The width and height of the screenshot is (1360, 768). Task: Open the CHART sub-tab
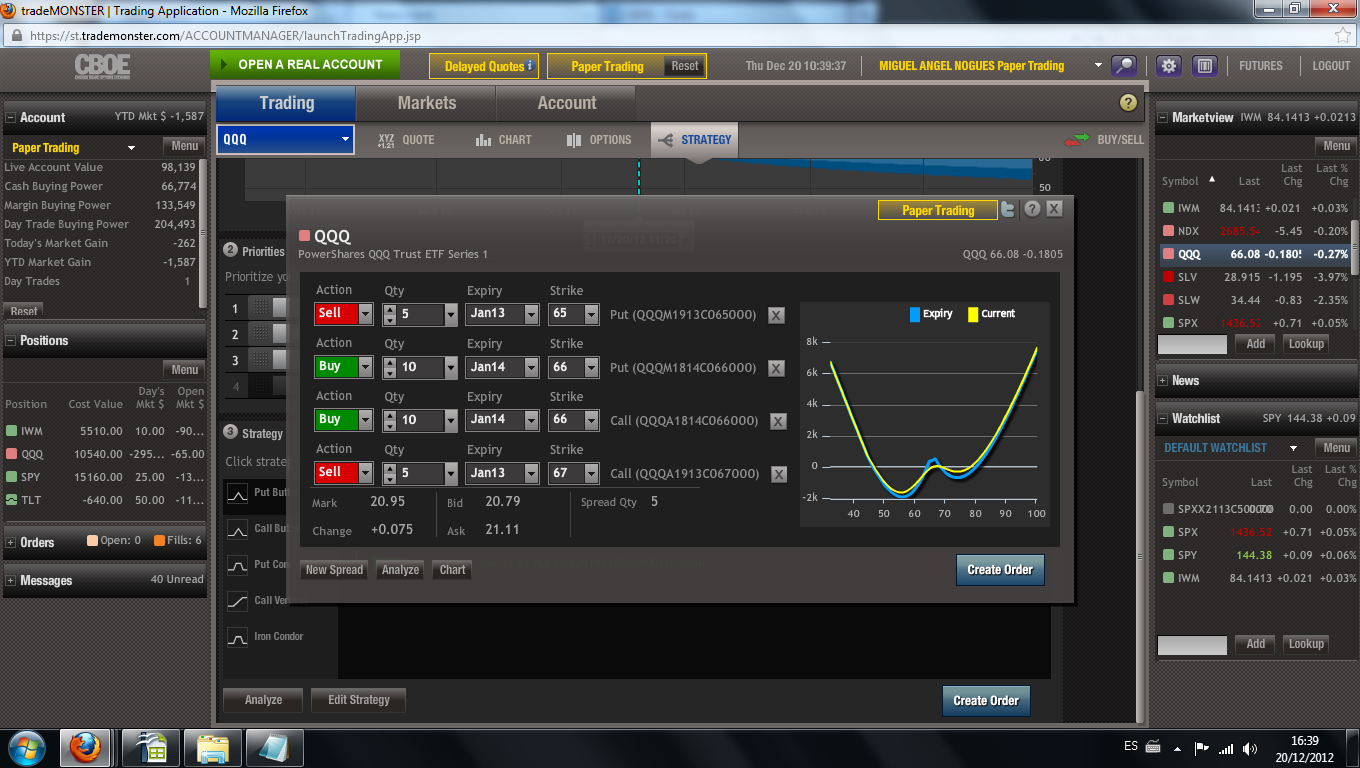pyautogui.click(x=503, y=140)
